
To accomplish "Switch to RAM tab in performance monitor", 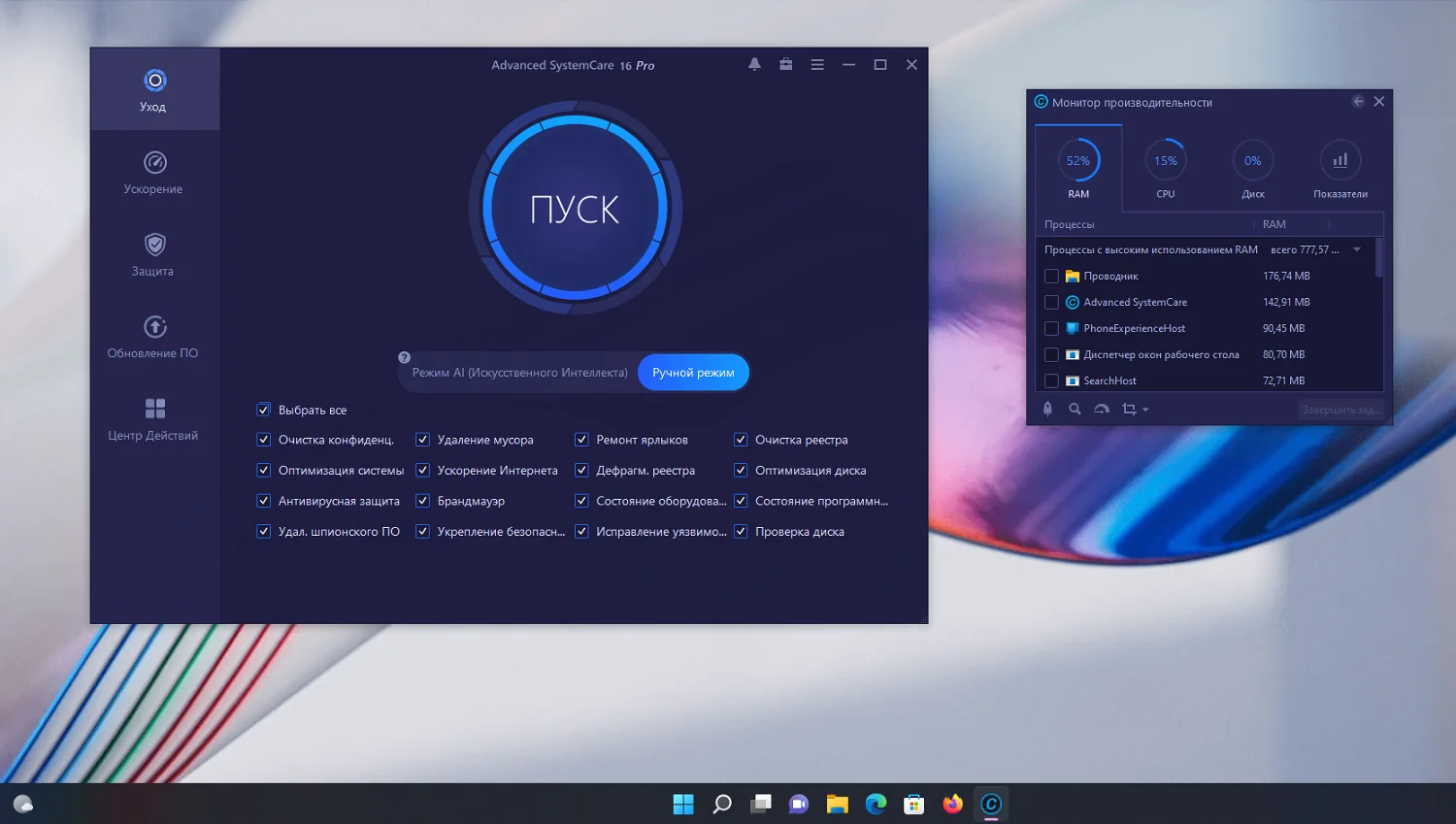I will [x=1078, y=169].
